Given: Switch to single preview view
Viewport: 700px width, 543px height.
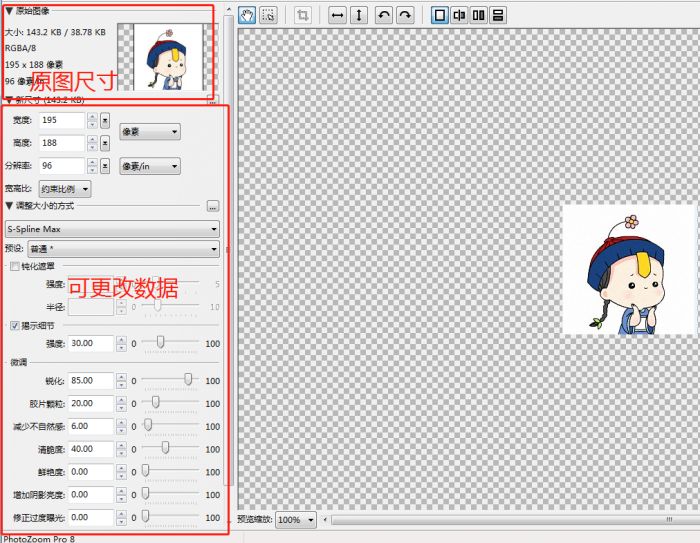Looking at the screenshot, I should (x=440, y=15).
